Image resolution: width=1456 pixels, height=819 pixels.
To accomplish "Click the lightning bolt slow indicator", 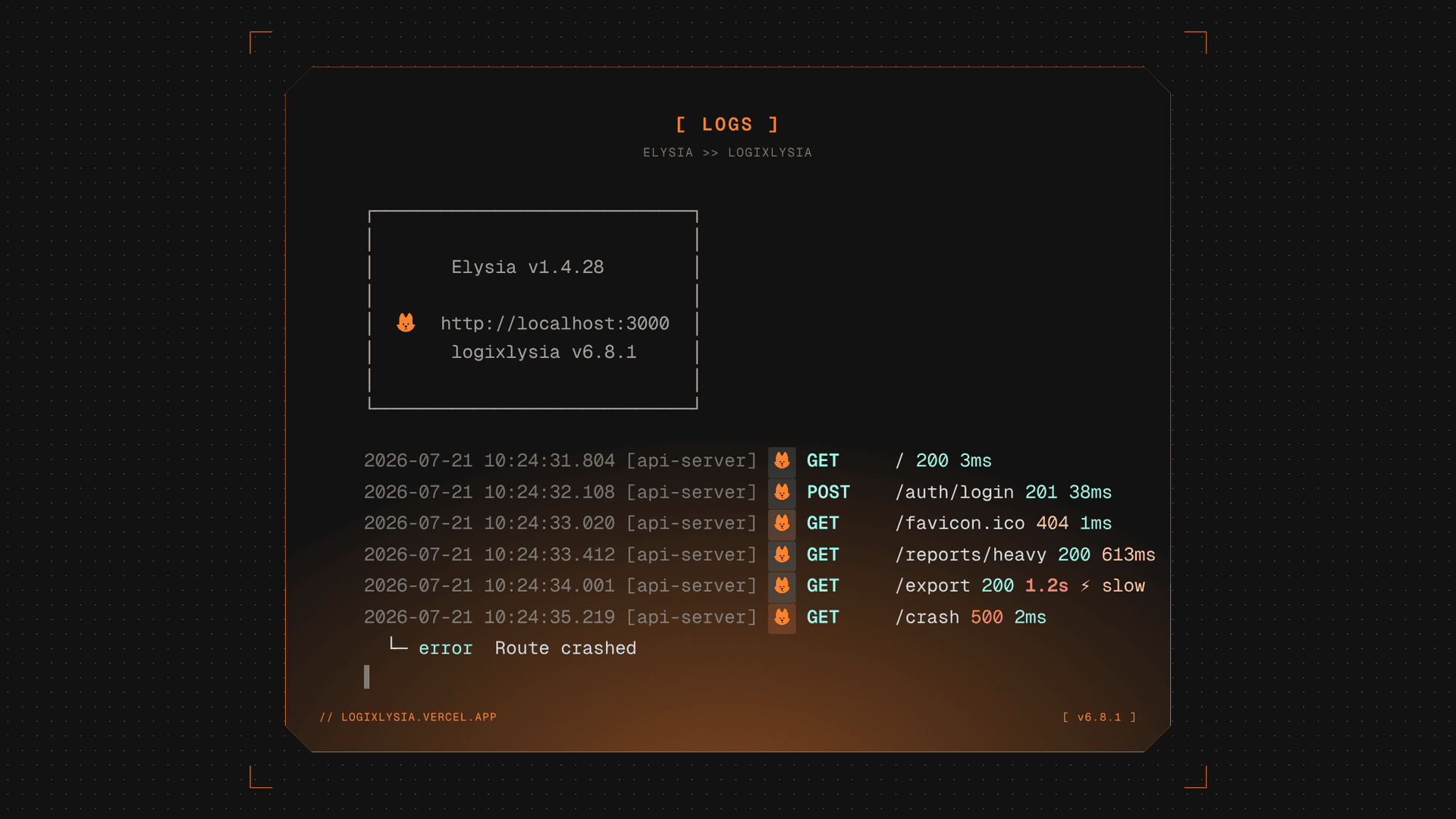I will coord(1085,586).
